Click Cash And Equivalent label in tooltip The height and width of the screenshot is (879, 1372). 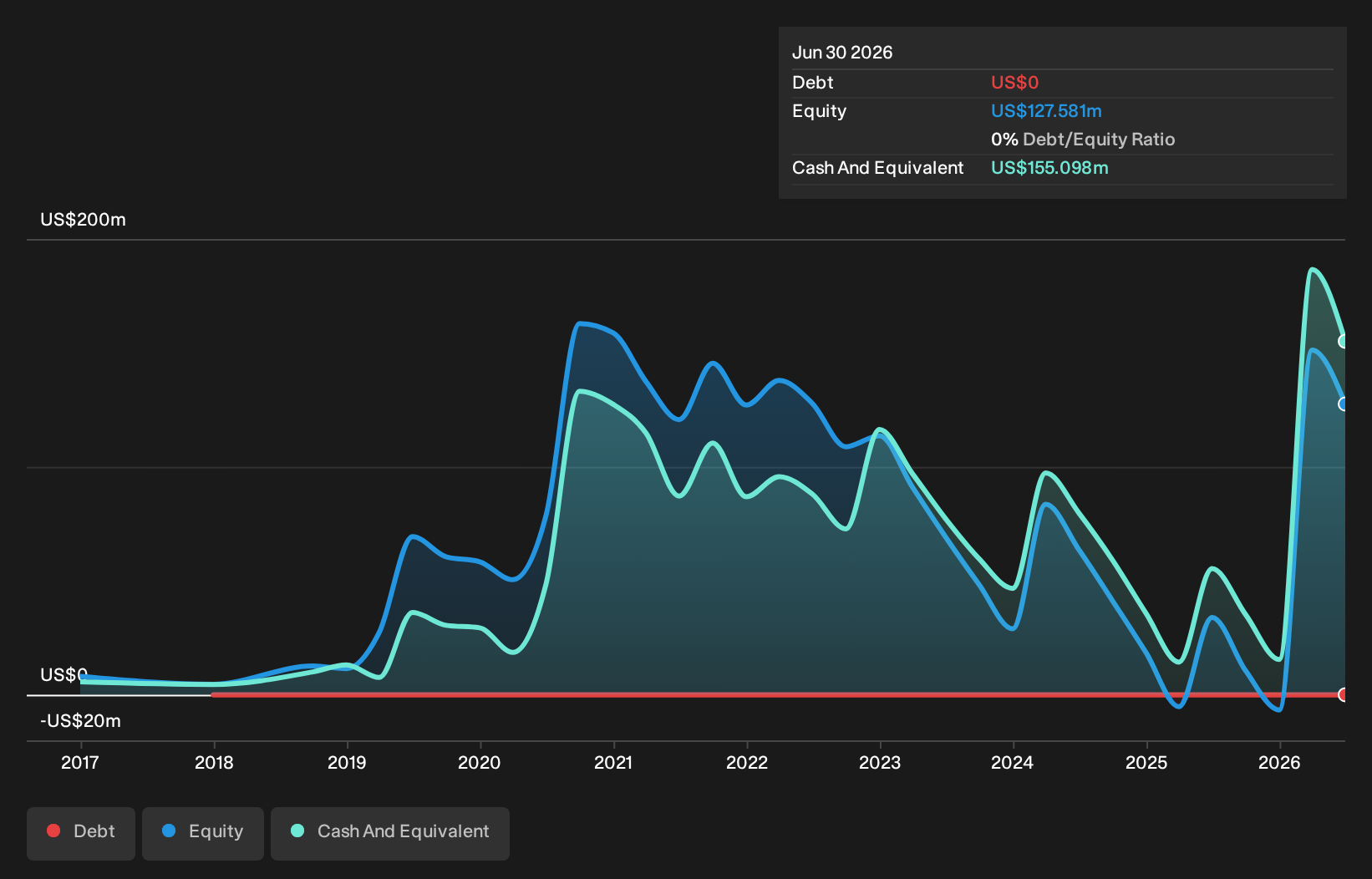(x=878, y=168)
